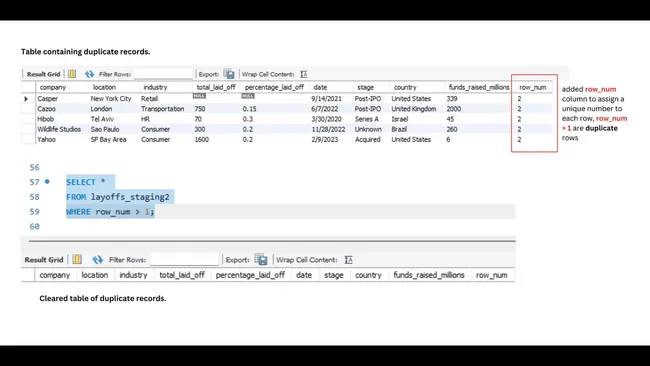
Task: Select the Casper row arrow marker
Action: [26, 99]
